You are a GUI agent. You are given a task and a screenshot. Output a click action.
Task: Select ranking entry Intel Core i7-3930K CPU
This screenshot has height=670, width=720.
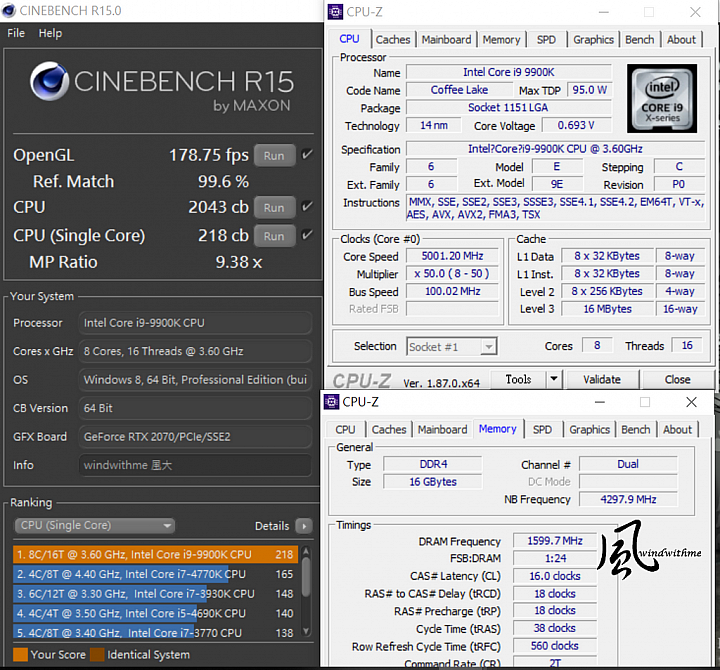pyautogui.click(x=155, y=594)
